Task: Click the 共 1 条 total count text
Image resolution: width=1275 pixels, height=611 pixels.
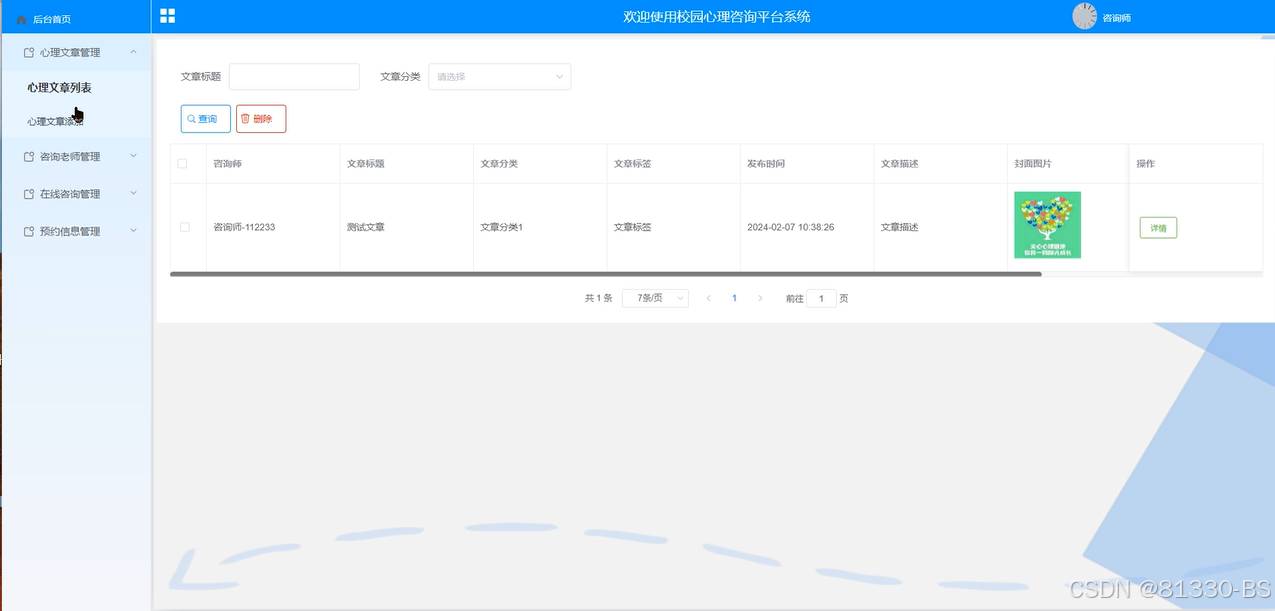Action: coord(598,298)
